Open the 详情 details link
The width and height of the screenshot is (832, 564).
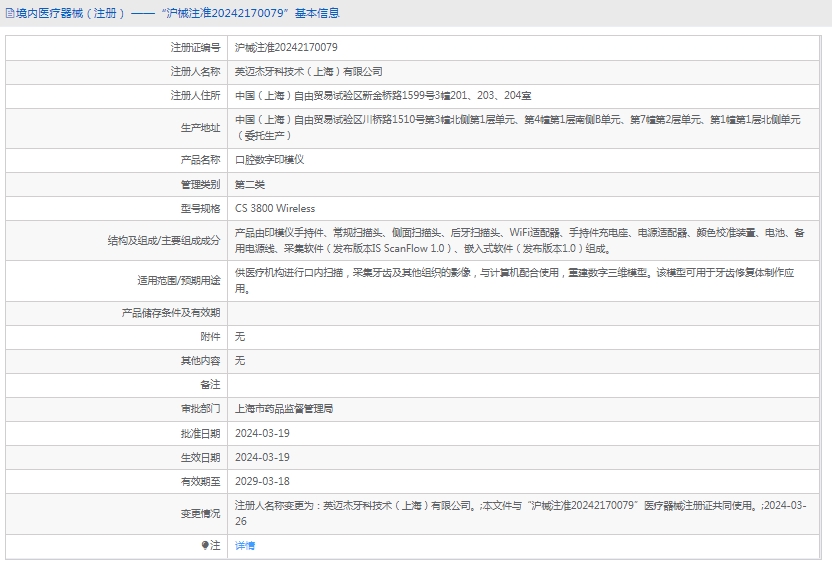click(245, 546)
